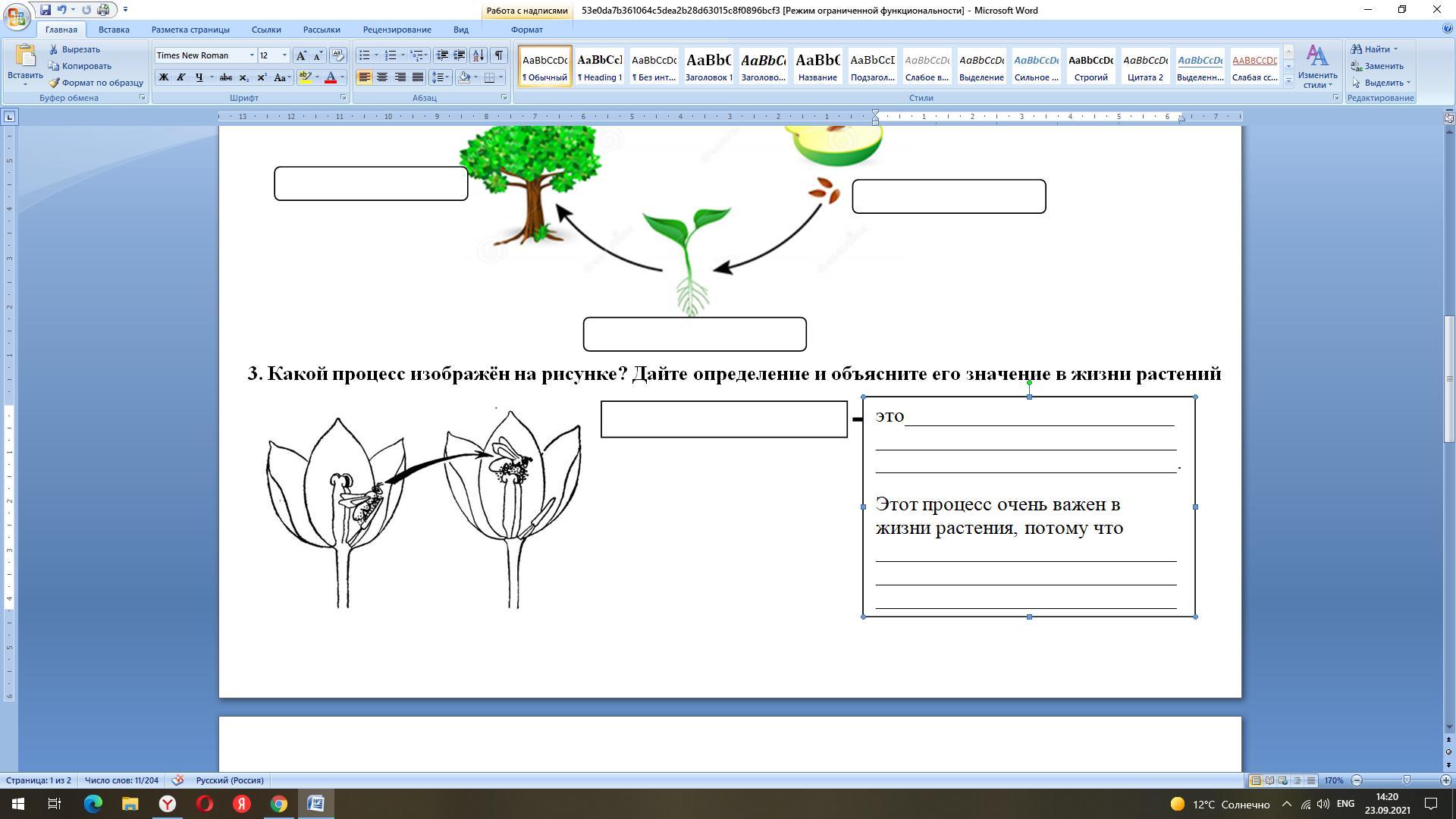Click the Strikethrough abc icon
Viewport: 1456px width, 819px height.
coord(225,77)
